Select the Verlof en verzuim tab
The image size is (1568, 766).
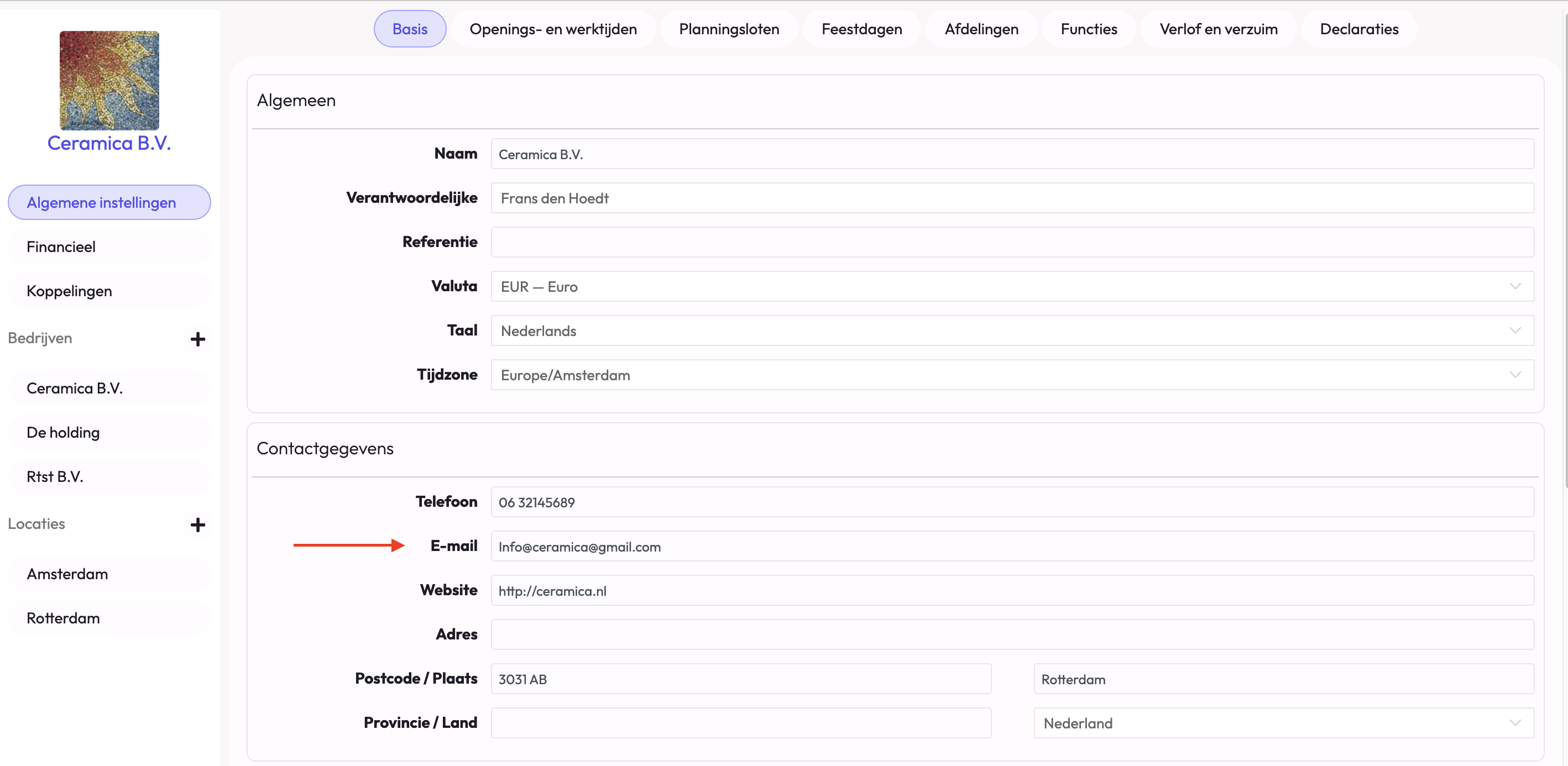pos(1218,29)
